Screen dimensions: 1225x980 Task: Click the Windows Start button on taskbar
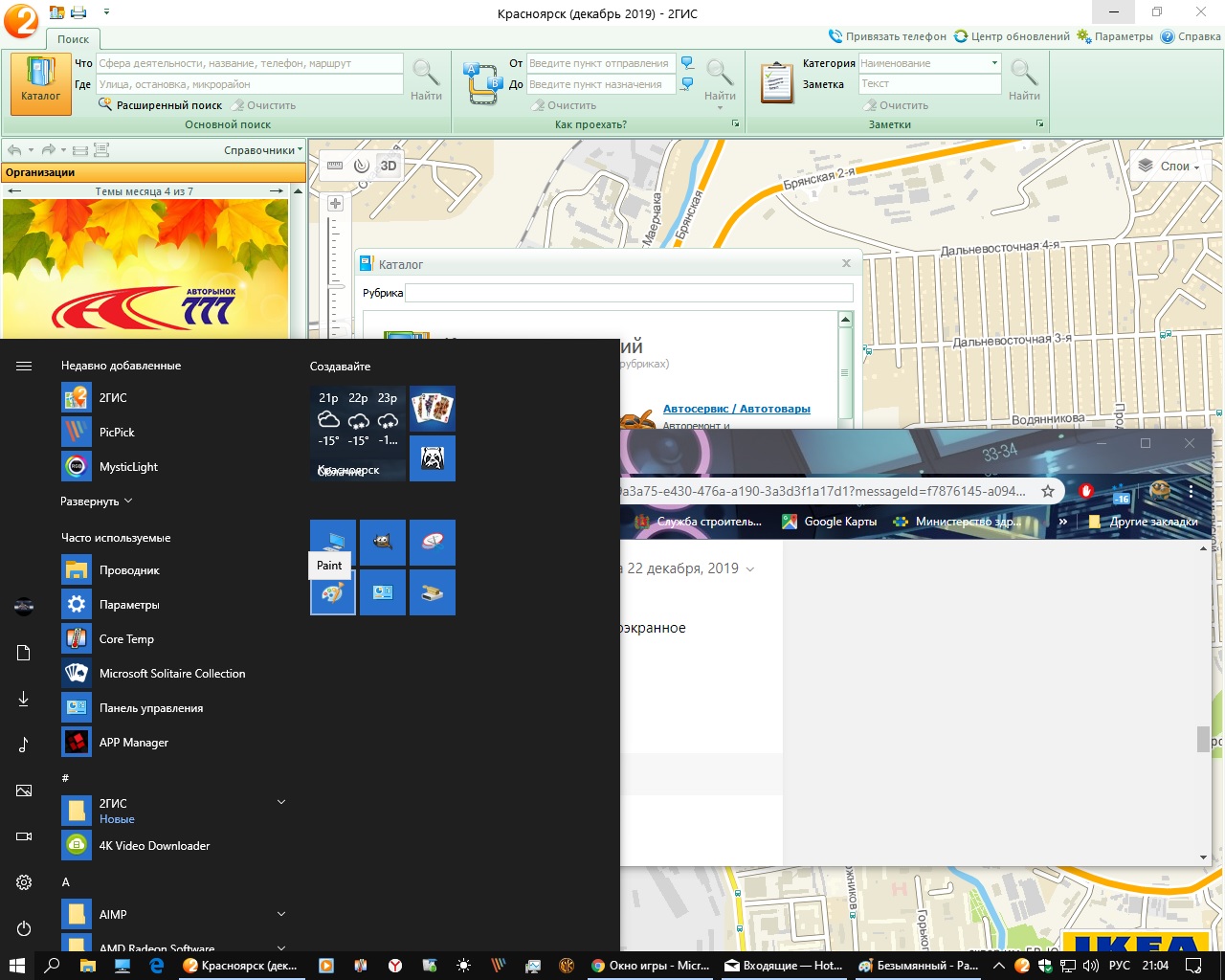(17, 966)
